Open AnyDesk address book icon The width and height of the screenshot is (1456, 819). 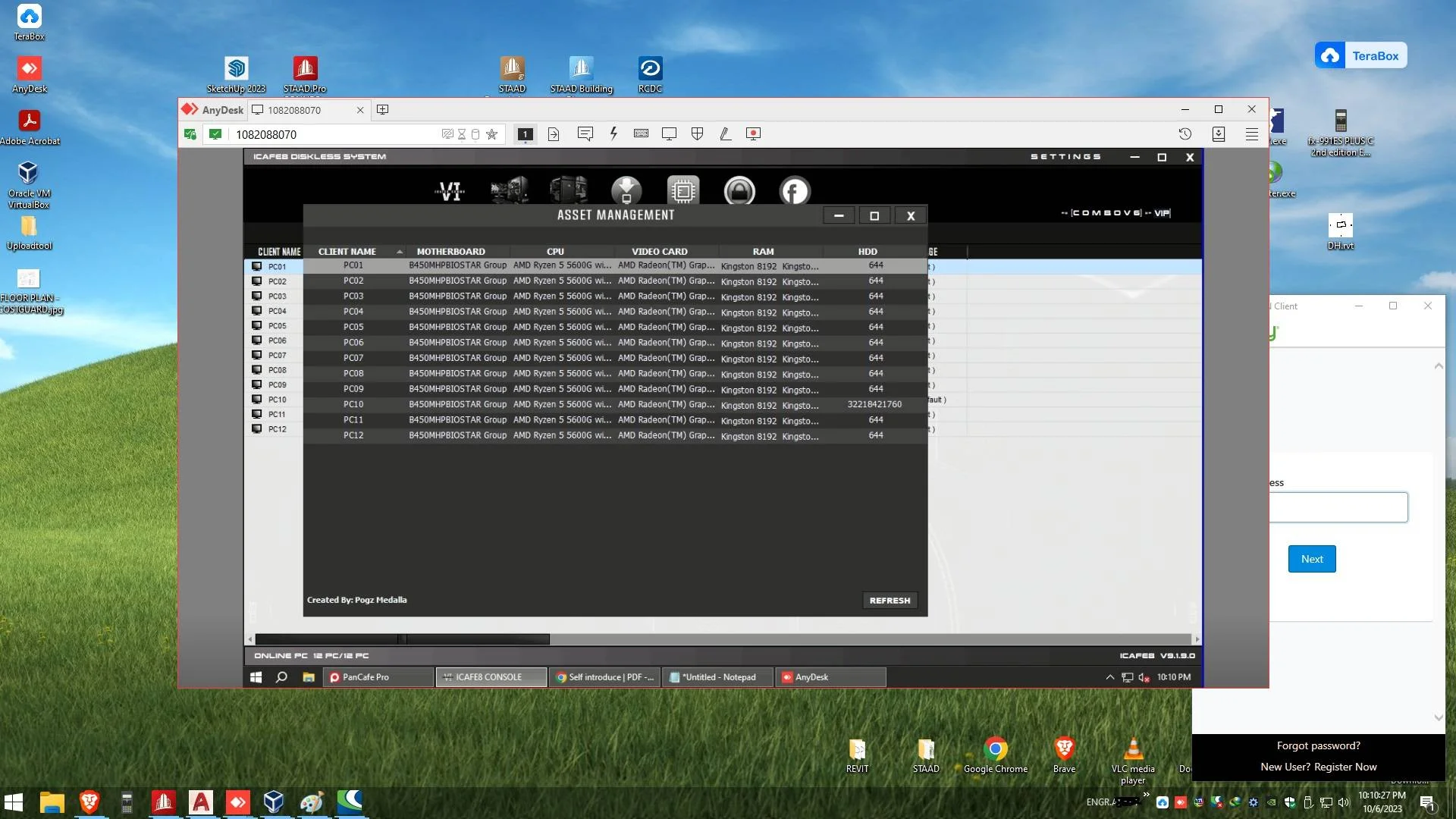coord(1219,134)
